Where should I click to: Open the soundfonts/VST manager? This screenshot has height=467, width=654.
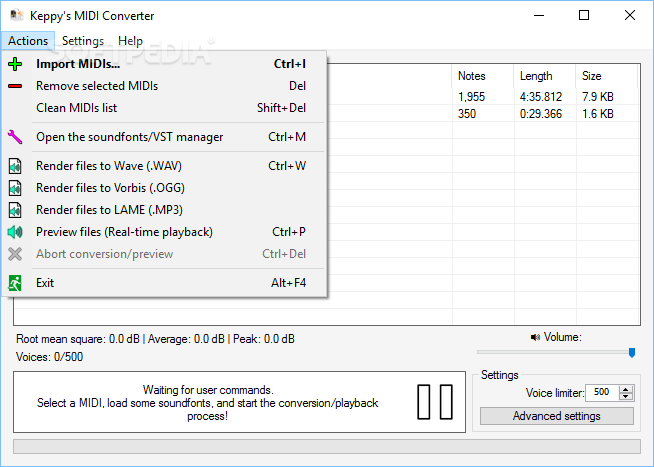[x=165, y=137]
